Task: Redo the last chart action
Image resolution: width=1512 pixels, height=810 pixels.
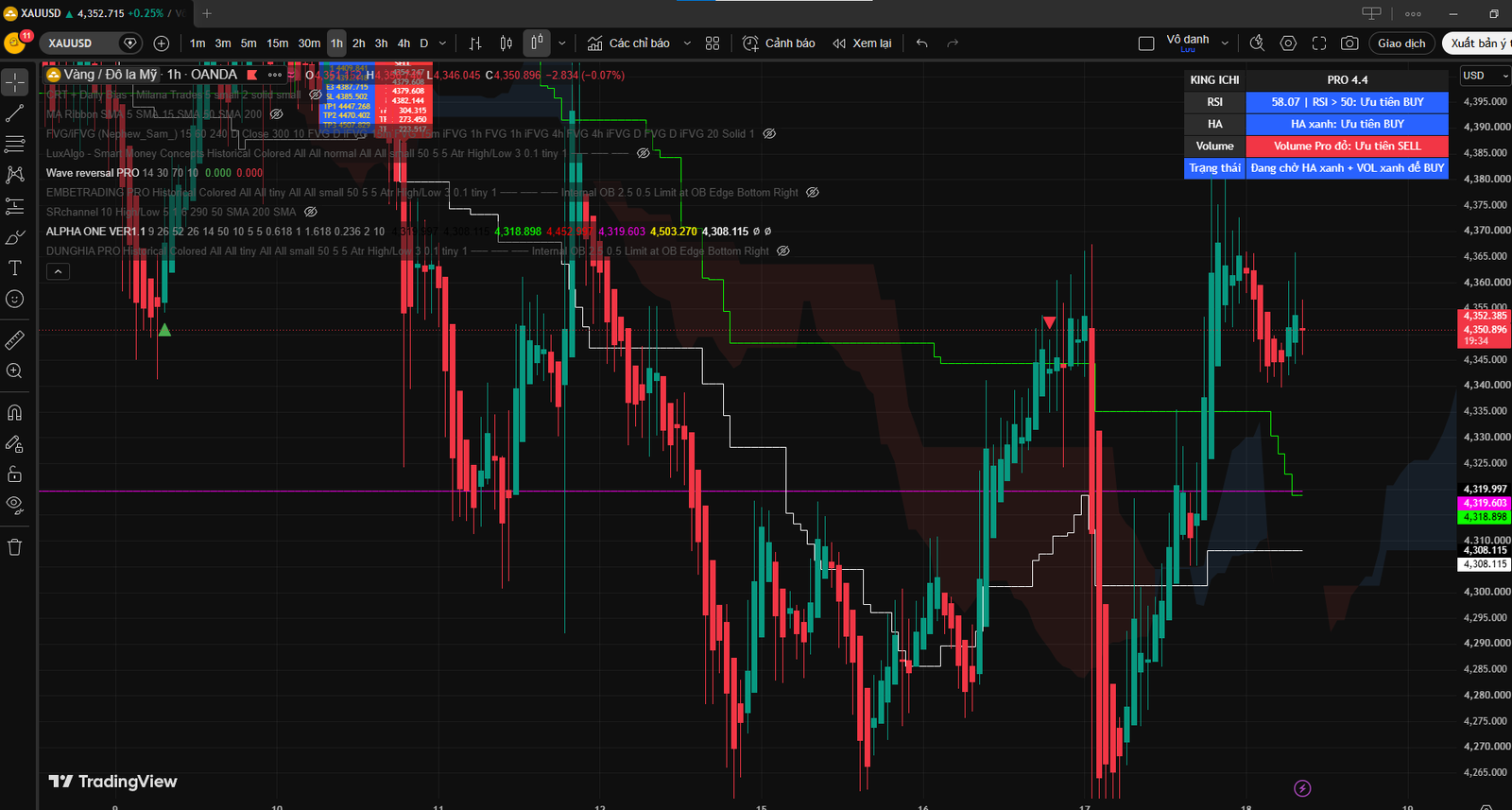Action: point(953,43)
